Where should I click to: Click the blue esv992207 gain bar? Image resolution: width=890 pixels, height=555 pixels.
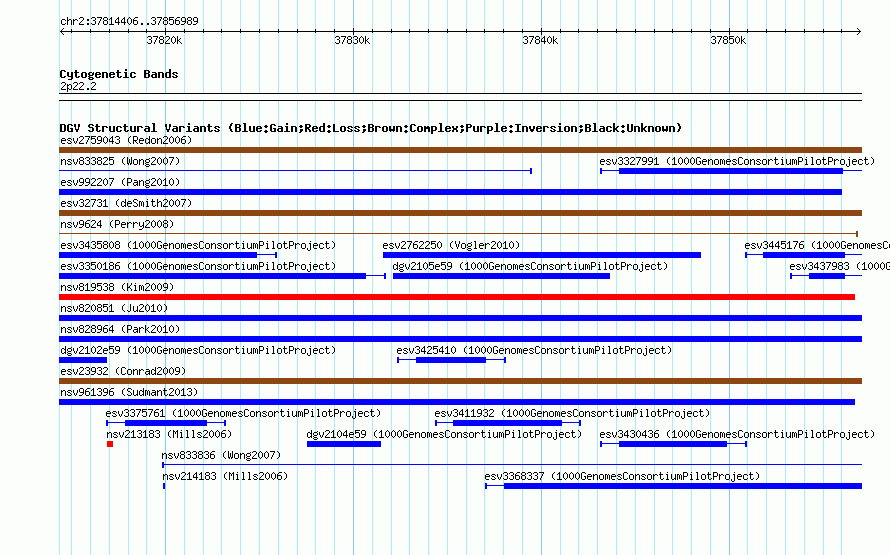450,192
